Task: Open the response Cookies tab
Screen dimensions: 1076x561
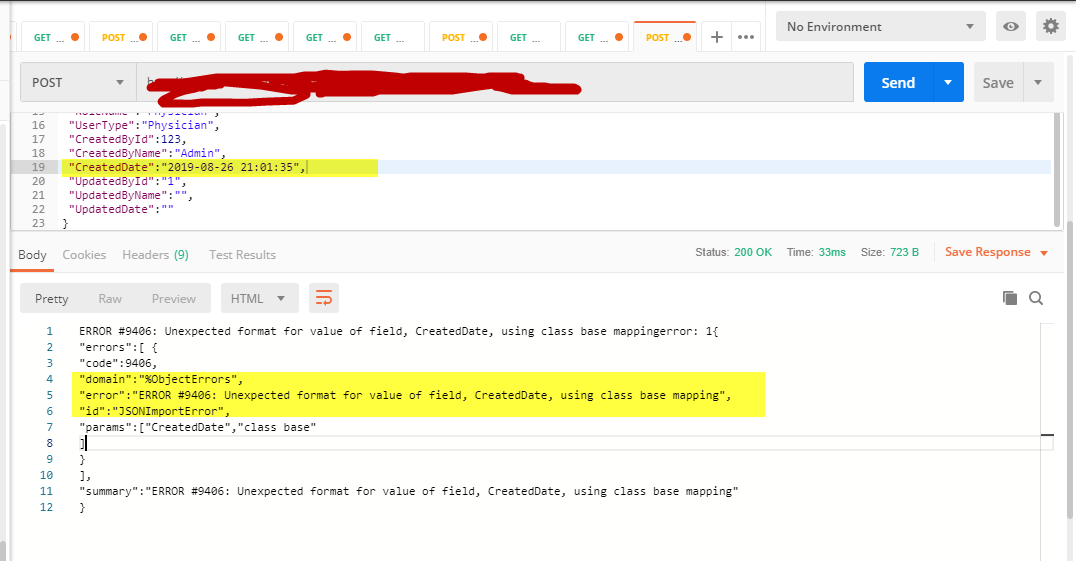Action: click(84, 254)
